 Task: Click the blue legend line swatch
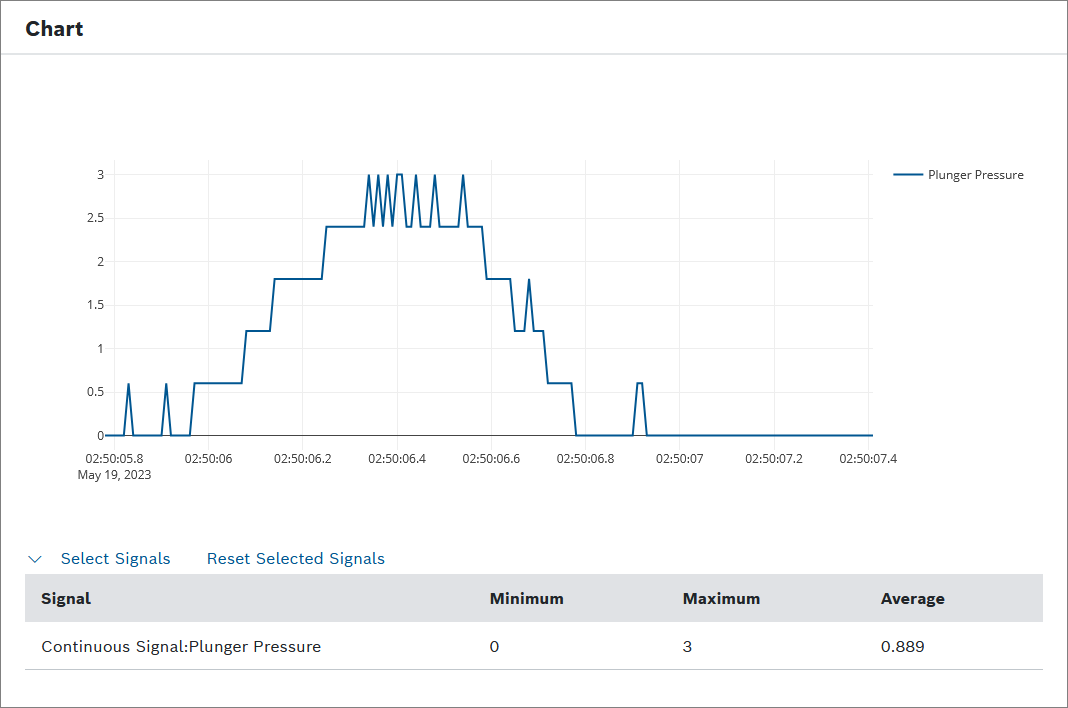(x=907, y=175)
